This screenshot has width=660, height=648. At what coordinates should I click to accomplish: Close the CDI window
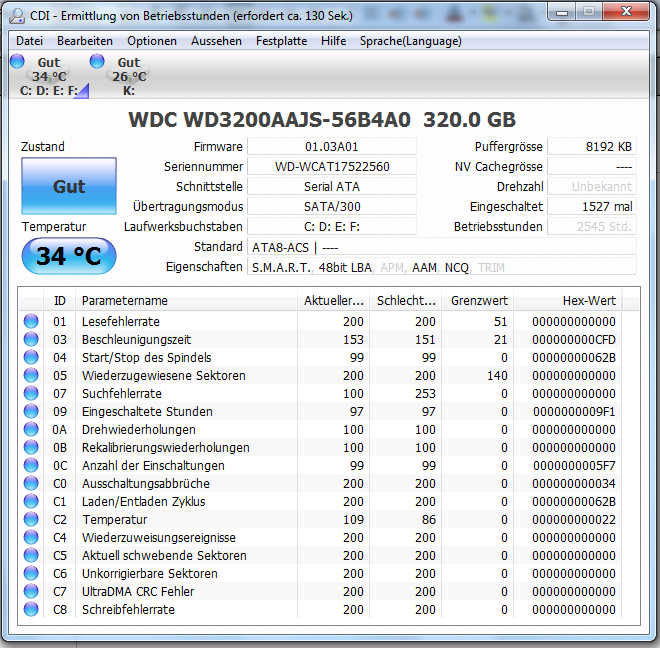(x=626, y=11)
